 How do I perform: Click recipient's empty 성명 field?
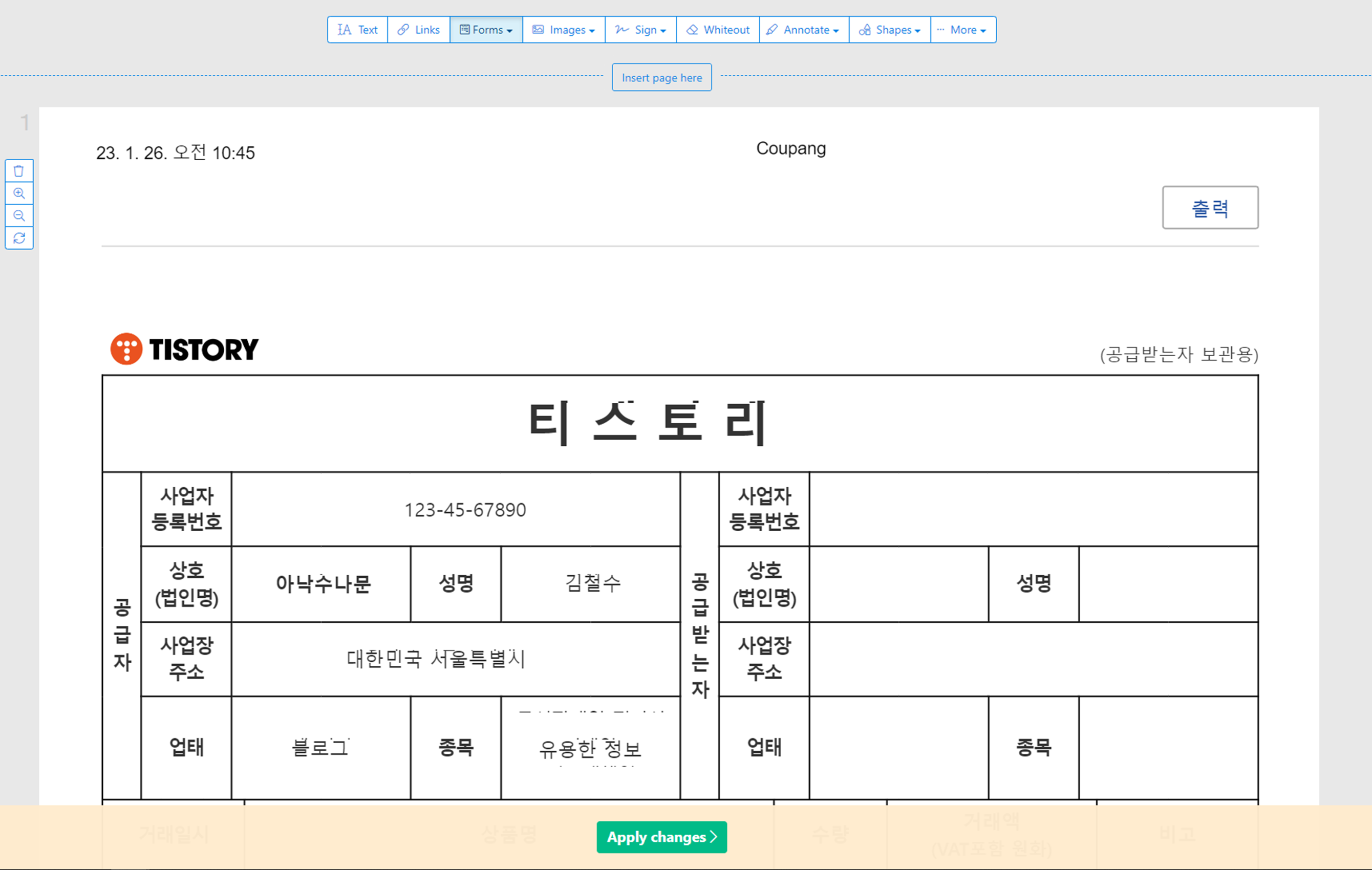1168,584
